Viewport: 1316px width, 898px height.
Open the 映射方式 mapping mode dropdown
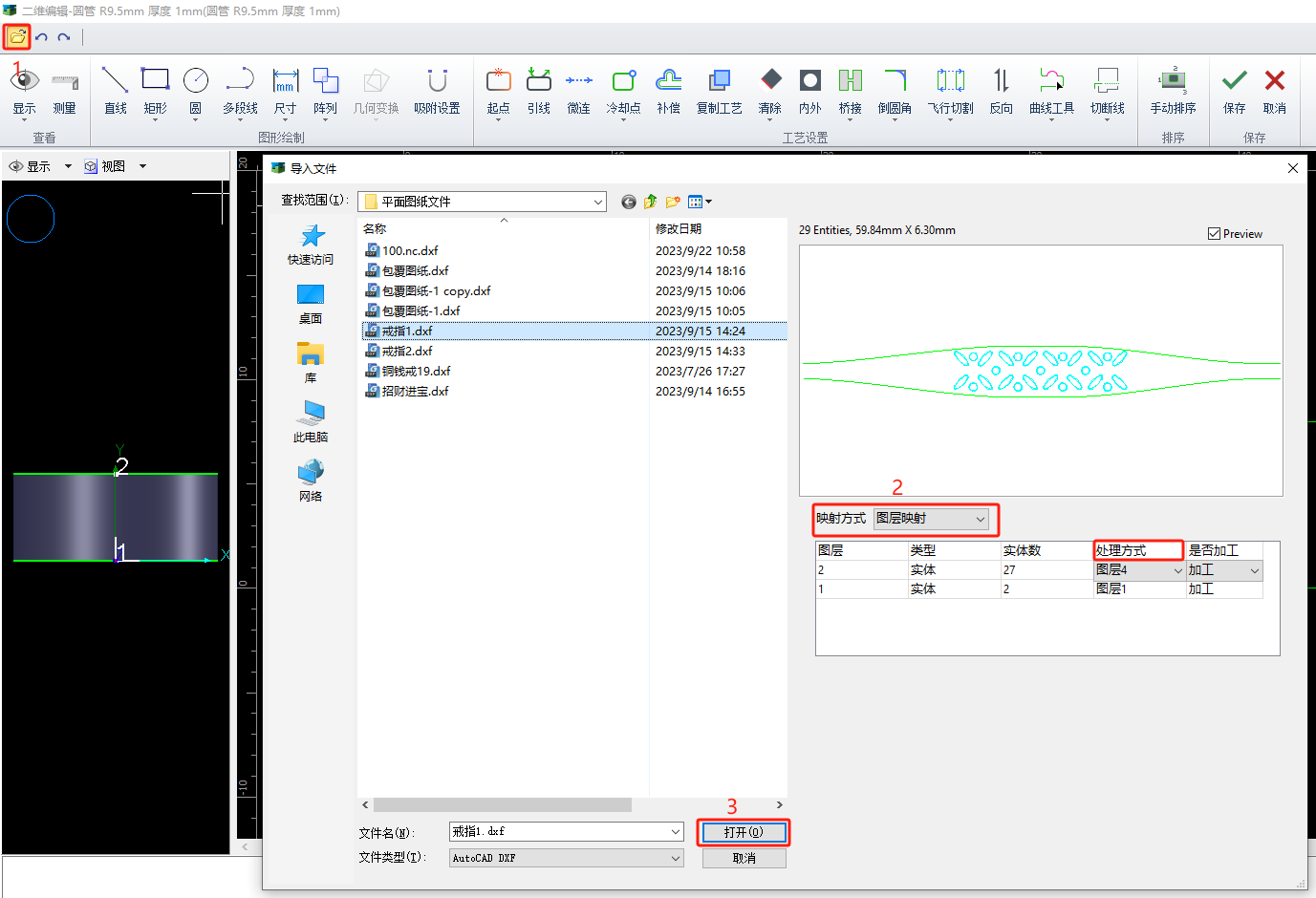click(981, 519)
